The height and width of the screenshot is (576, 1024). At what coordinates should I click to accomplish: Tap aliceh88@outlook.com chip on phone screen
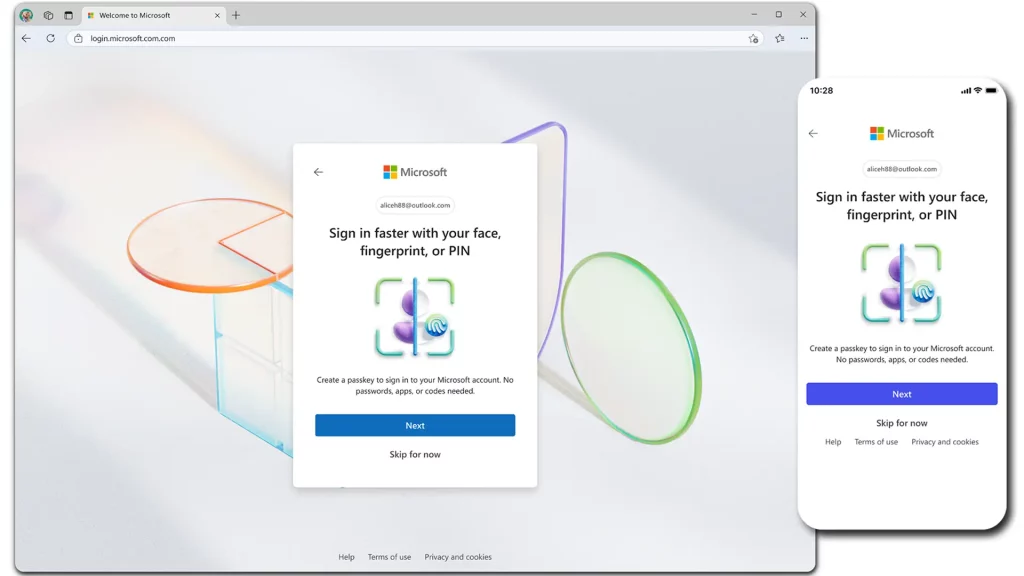(902, 169)
